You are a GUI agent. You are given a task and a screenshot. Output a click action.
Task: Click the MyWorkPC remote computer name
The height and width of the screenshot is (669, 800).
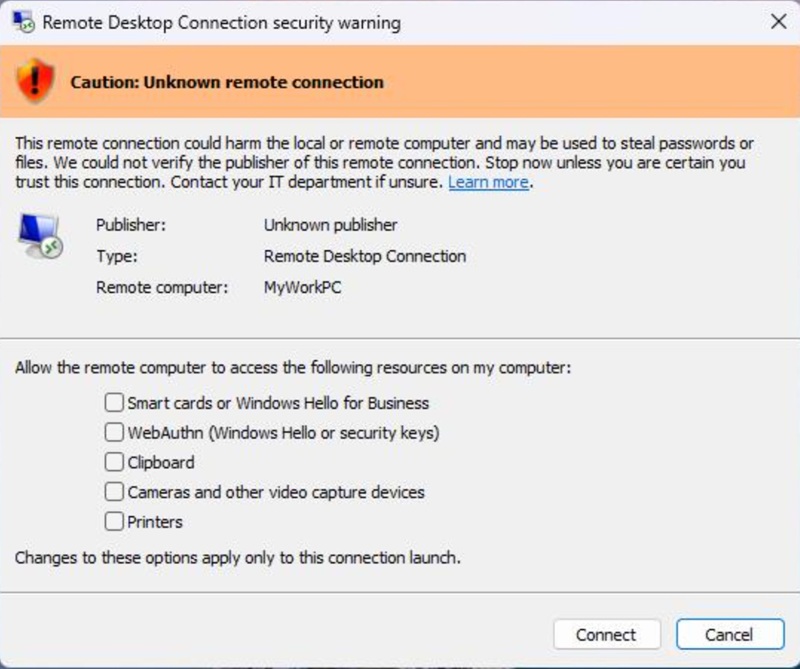coord(301,287)
